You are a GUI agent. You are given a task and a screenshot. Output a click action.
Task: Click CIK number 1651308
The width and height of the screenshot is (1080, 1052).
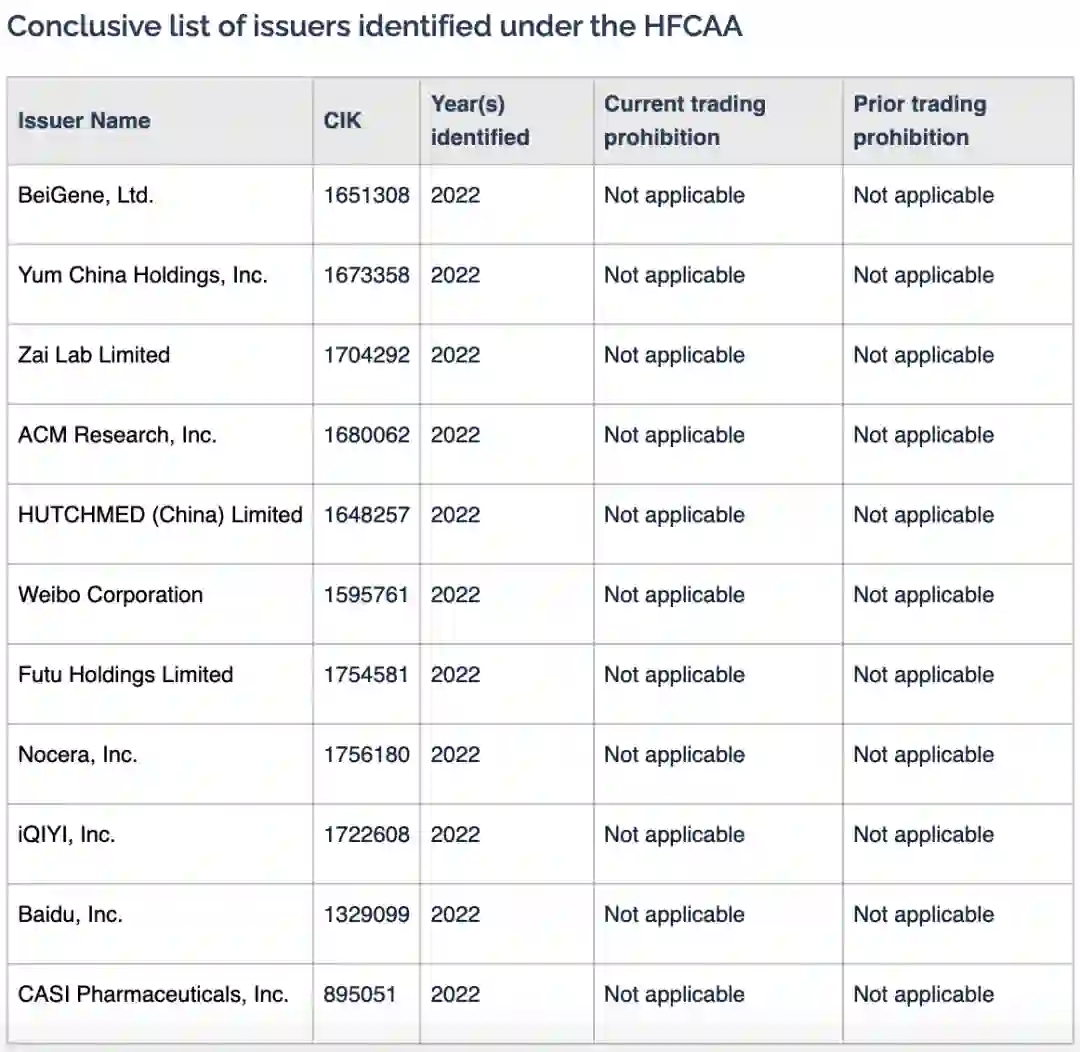tap(366, 195)
